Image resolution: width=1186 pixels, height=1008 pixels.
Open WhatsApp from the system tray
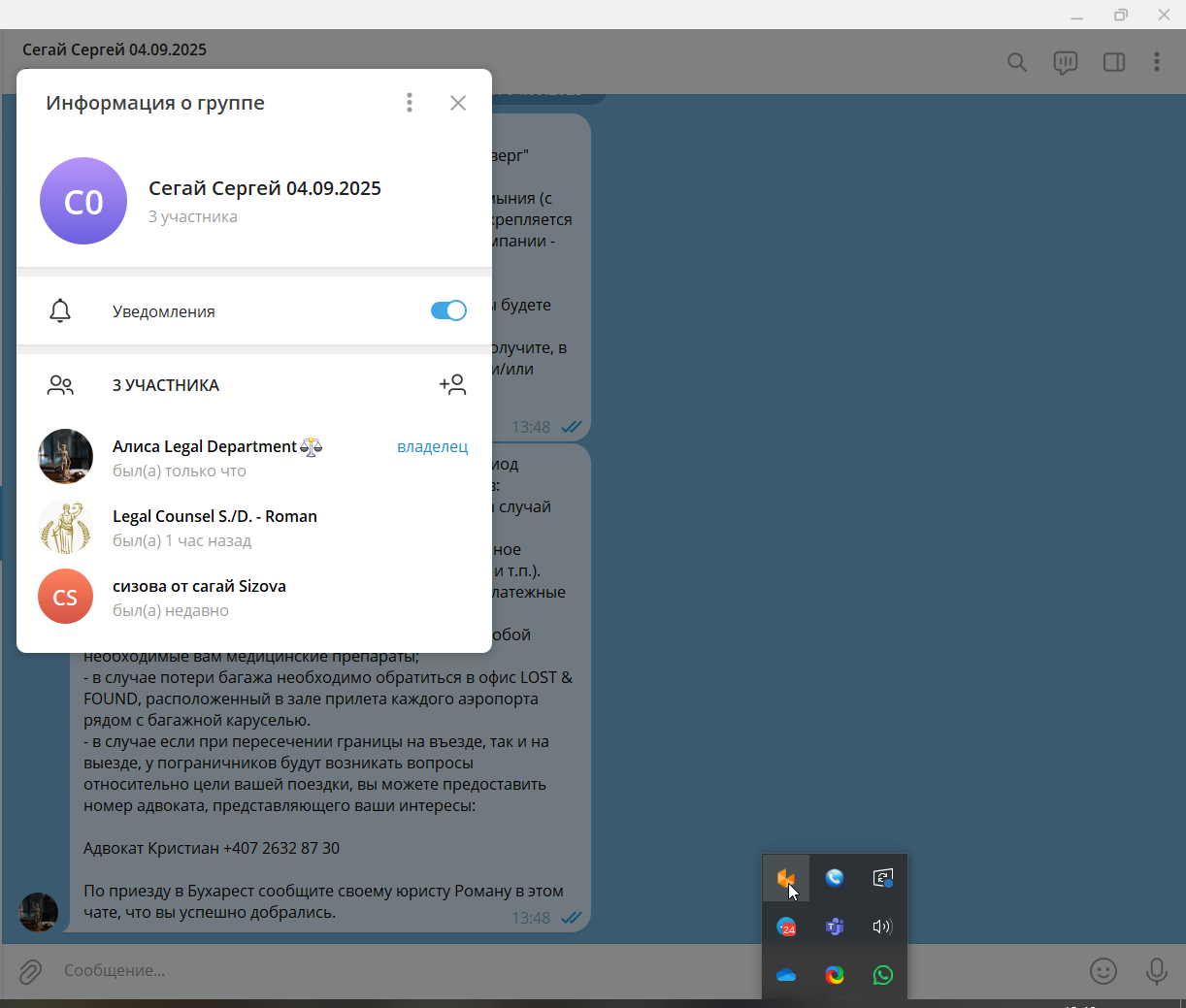click(883, 975)
